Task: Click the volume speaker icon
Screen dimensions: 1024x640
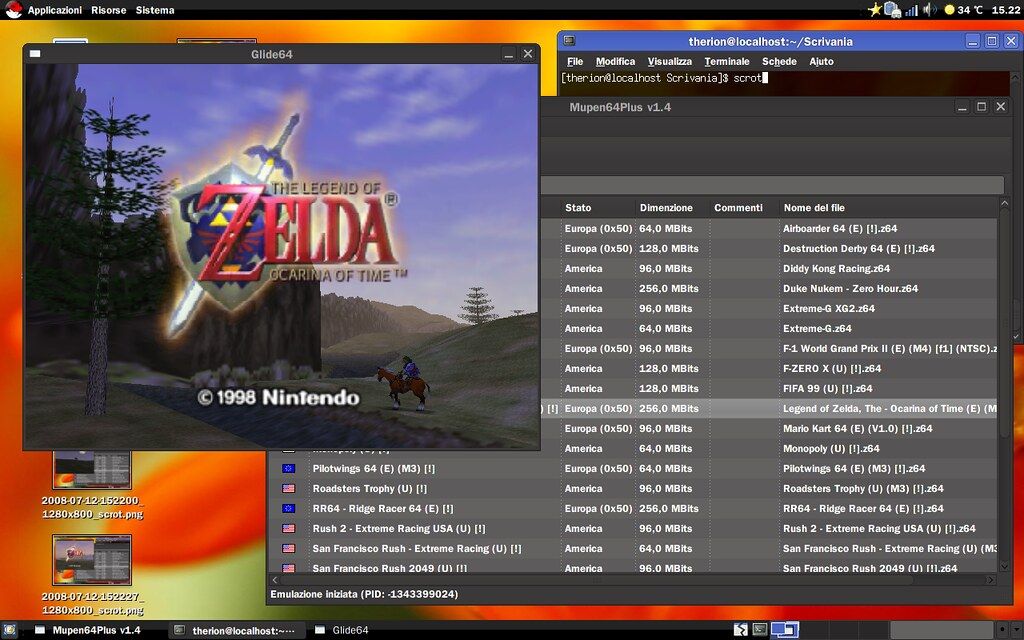Action: [929, 10]
